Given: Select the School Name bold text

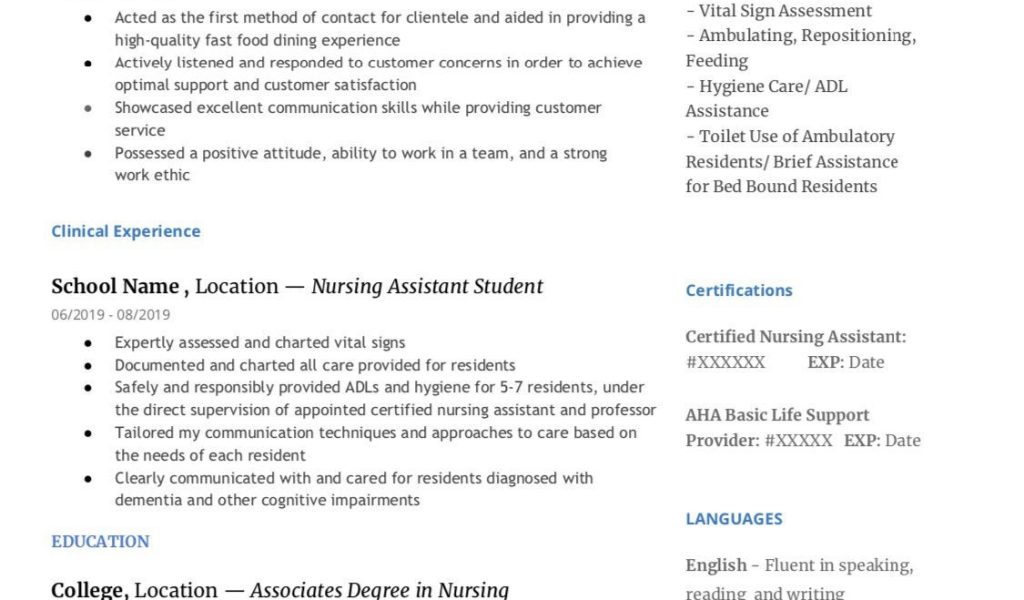Looking at the screenshot, I should pyautogui.click(x=115, y=286).
